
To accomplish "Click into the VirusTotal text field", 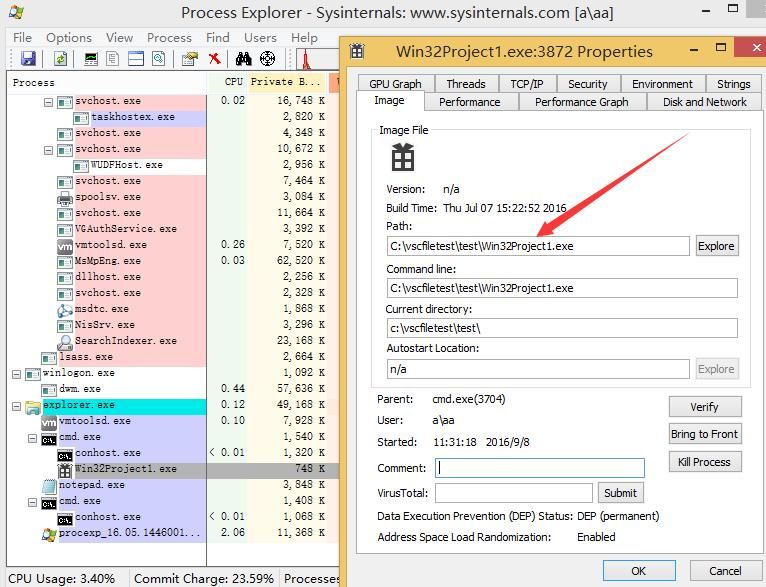I will pyautogui.click(x=514, y=493).
